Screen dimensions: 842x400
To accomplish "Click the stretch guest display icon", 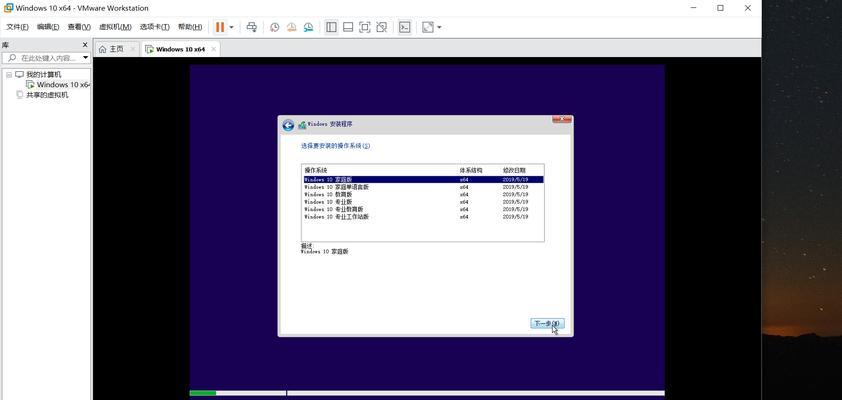I will click(x=428, y=27).
